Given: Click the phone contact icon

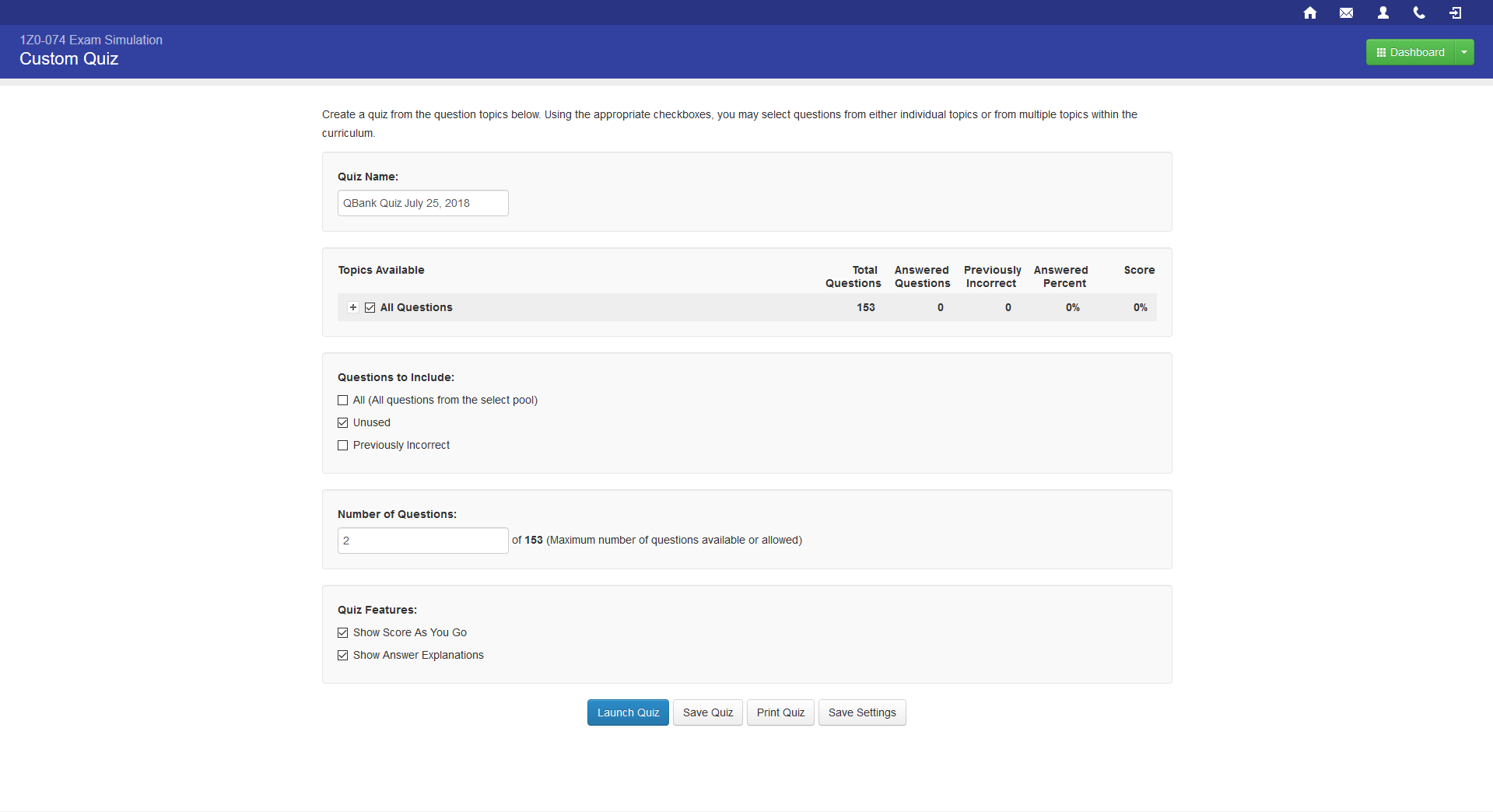Looking at the screenshot, I should click(x=1419, y=12).
